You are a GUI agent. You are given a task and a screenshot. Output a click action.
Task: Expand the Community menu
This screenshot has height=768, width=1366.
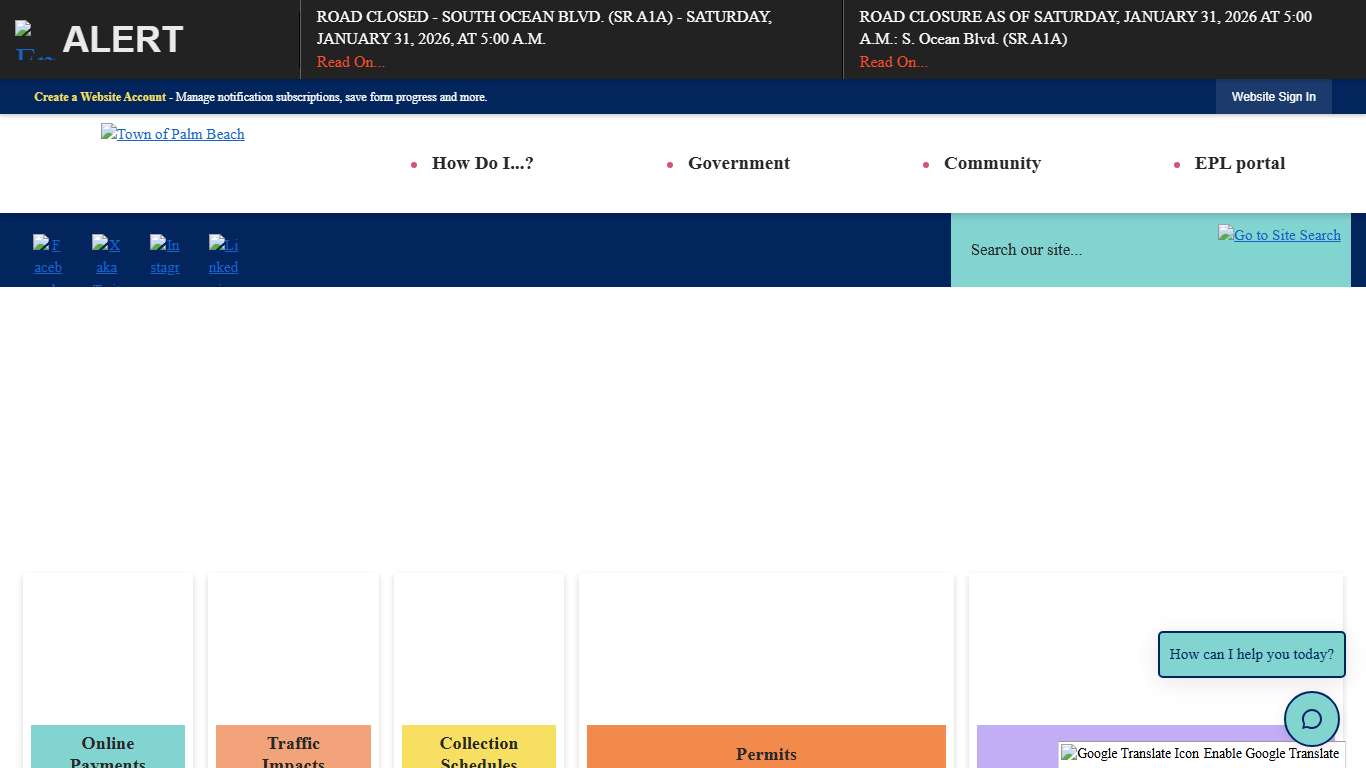click(x=992, y=163)
